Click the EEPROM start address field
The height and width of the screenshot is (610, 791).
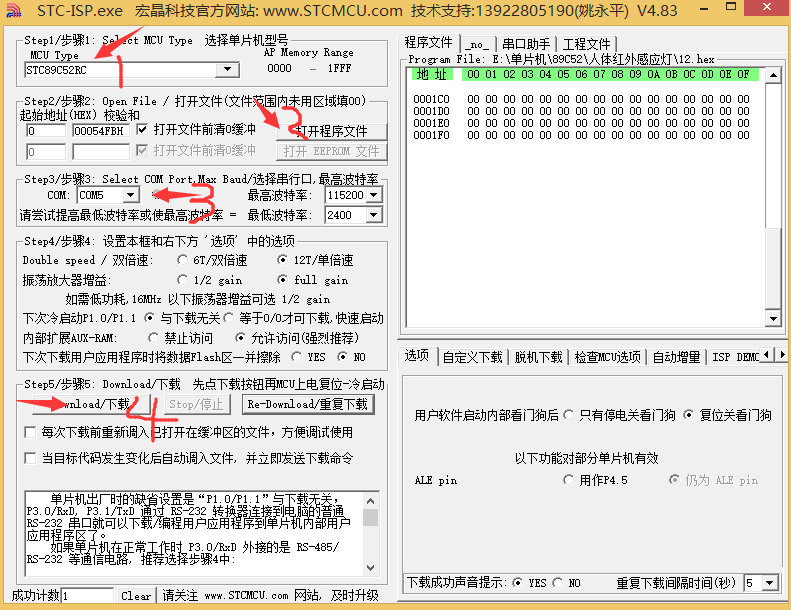(x=46, y=151)
